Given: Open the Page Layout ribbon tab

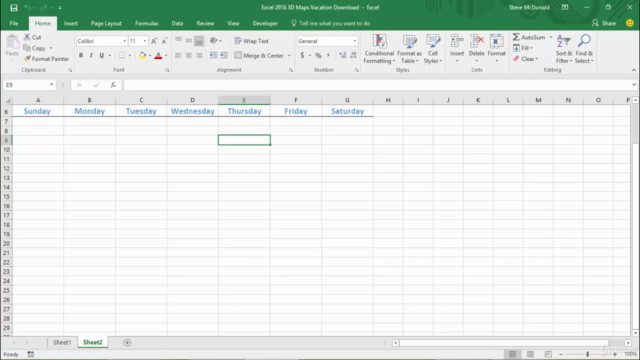Looking at the screenshot, I should (x=106, y=23).
